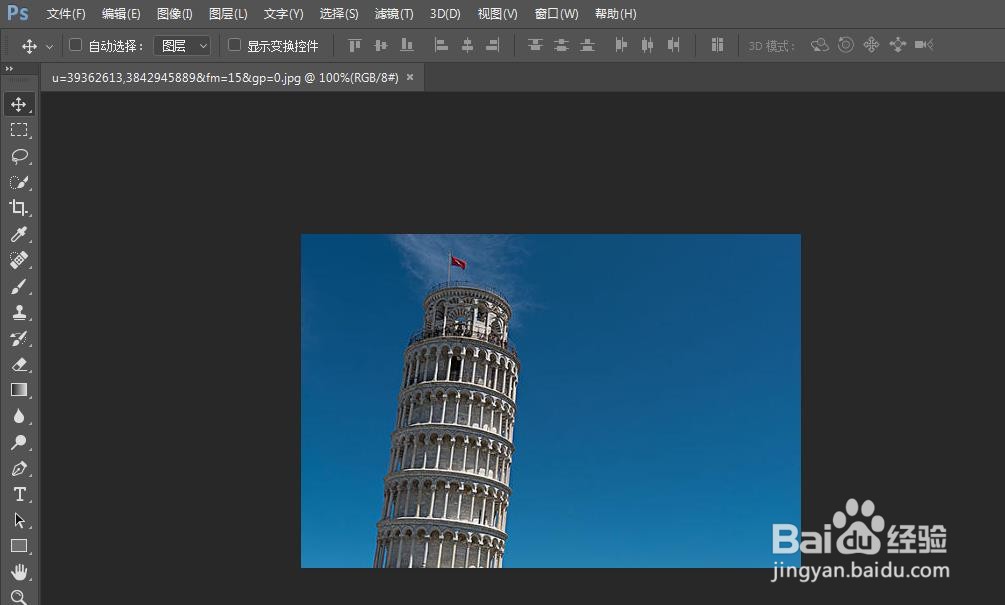Click the Distribute Top Edges icon

pos(535,45)
